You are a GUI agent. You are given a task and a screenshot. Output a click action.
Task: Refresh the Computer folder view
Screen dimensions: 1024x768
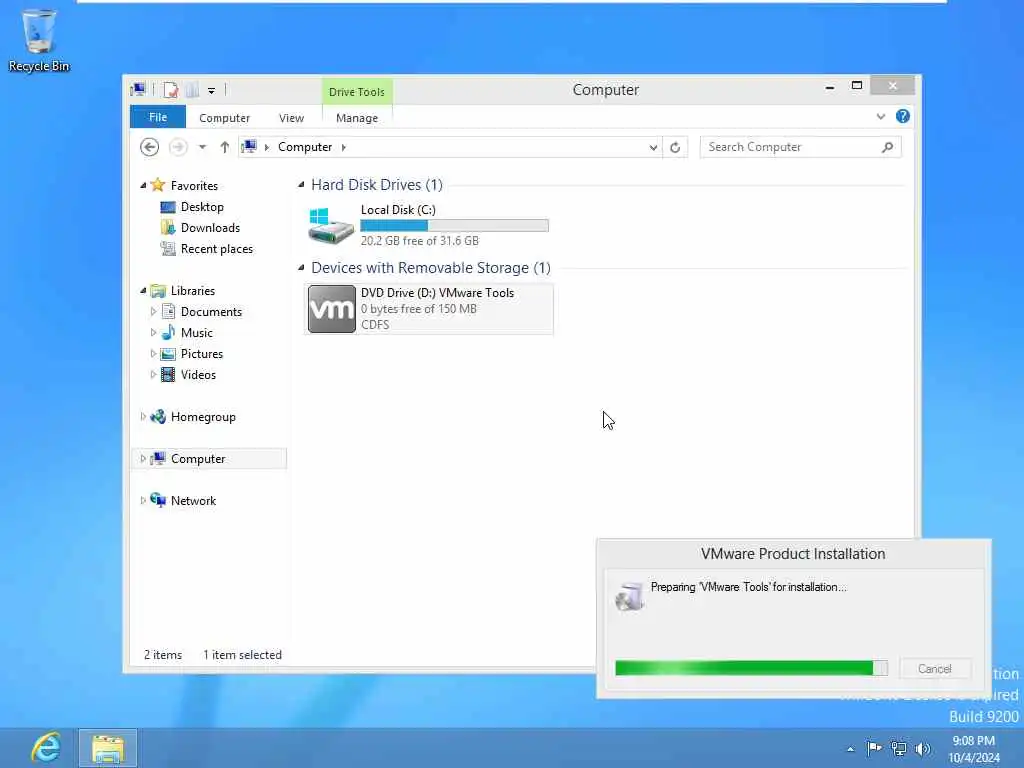(675, 148)
